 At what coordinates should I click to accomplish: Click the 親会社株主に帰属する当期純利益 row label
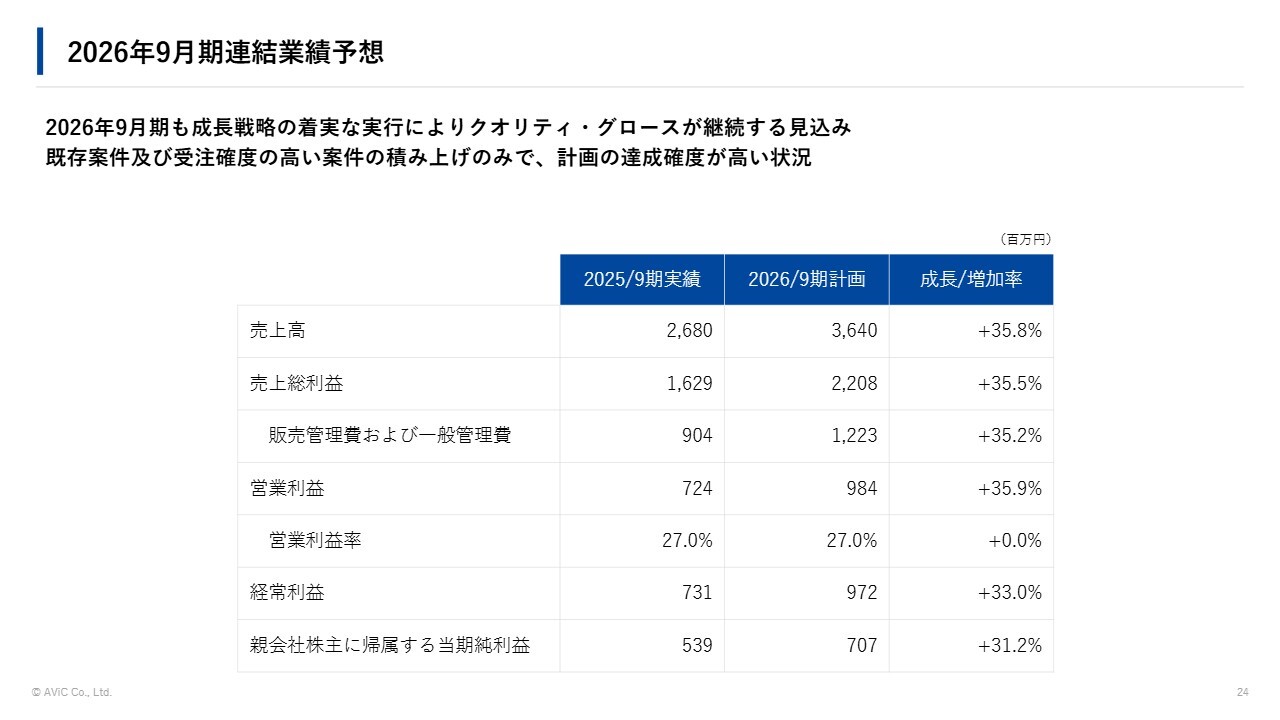390,646
